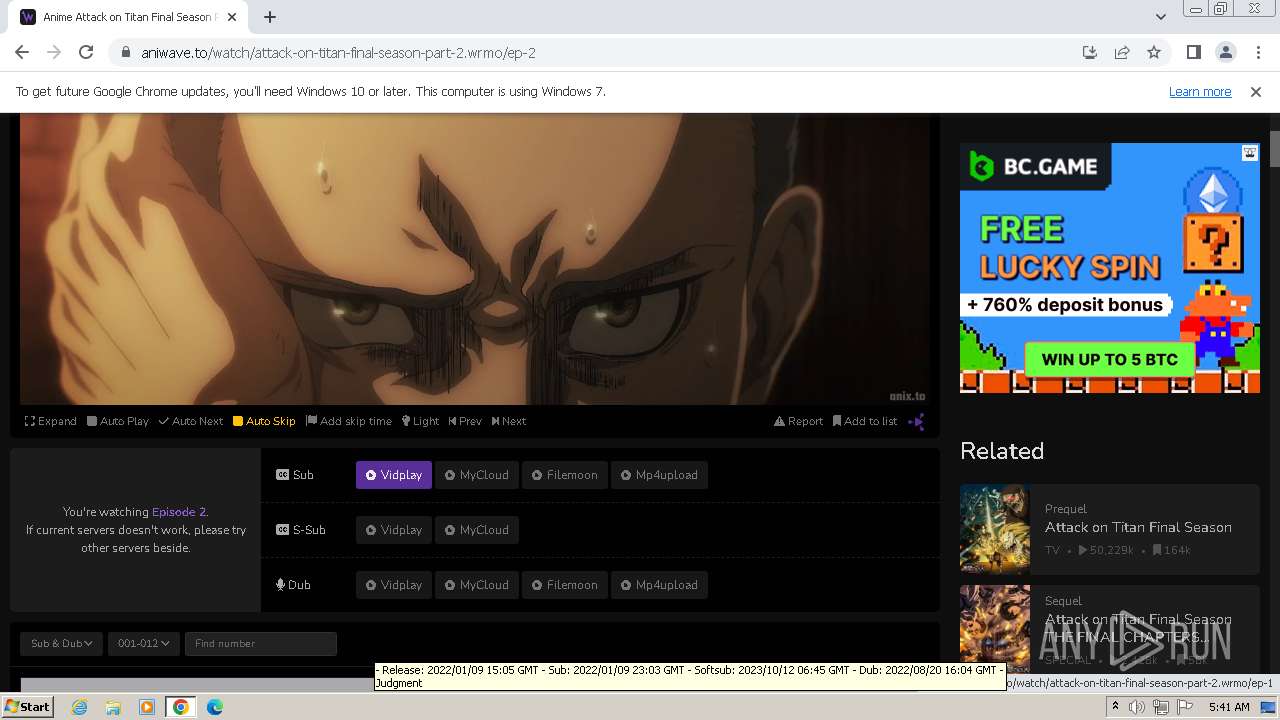This screenshot has width=1280, height=720.
Task: Select Sub Filemoon server
Action: point(565,475)
